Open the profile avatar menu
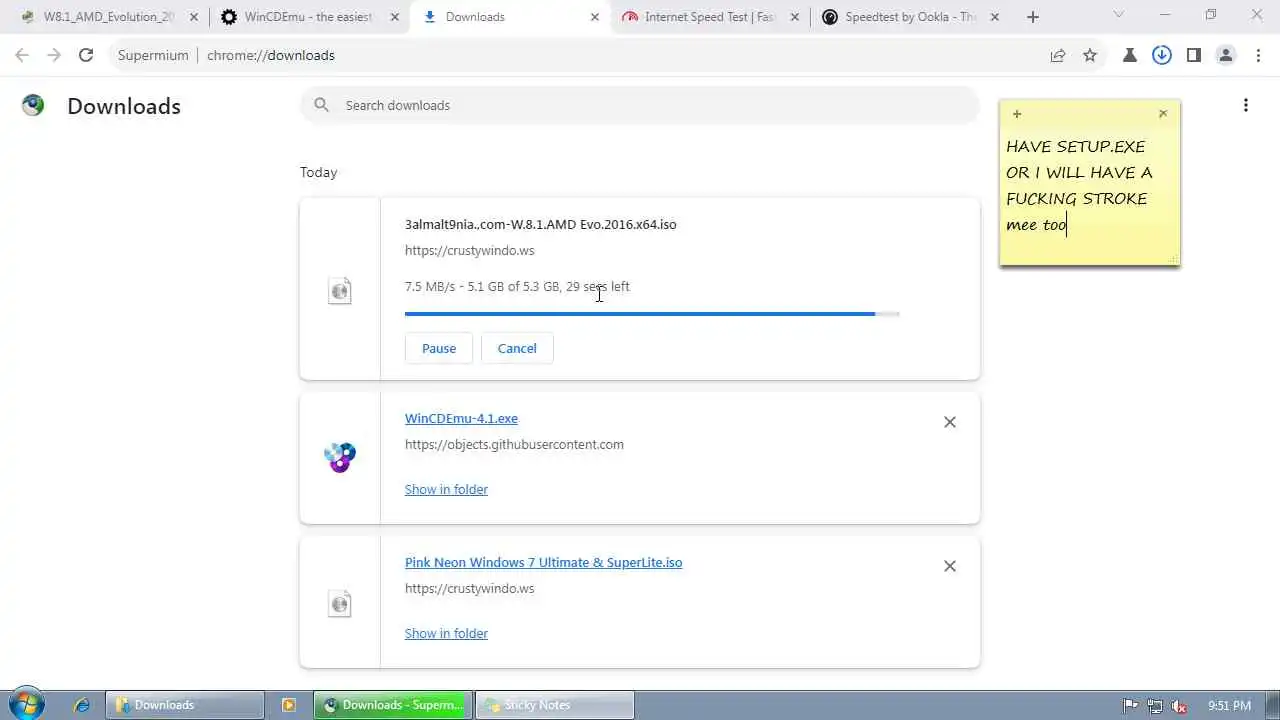This screenshot has height=720, width=1280. point(1226,55)
